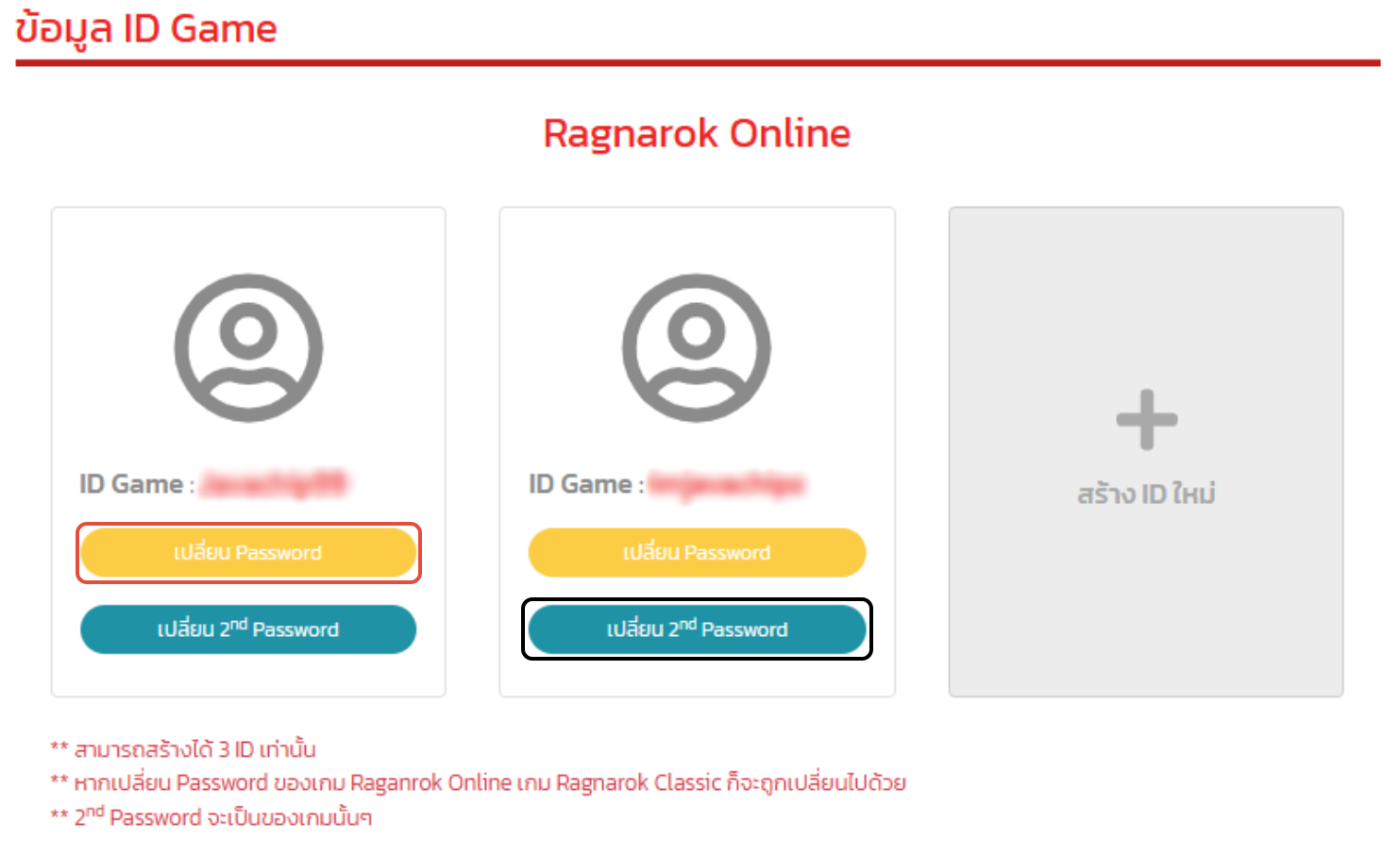This screenshot has width=1400, height=855.
Task: Click the second card's blurred ID Game value
Action: [x=727, y=484]
